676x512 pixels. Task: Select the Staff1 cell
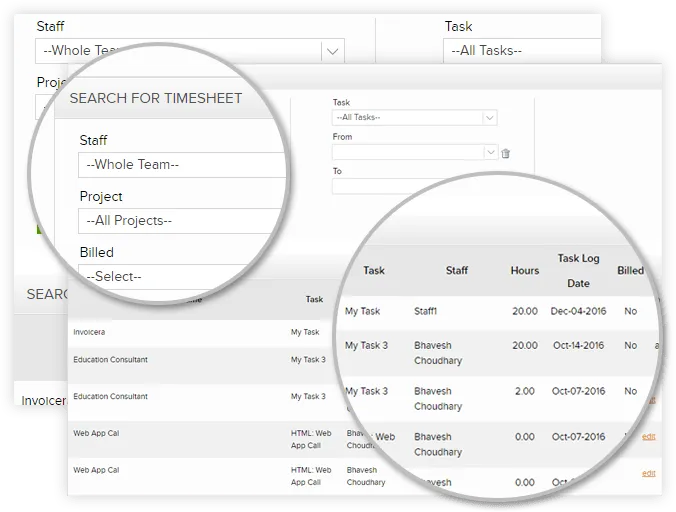point(426,311)
